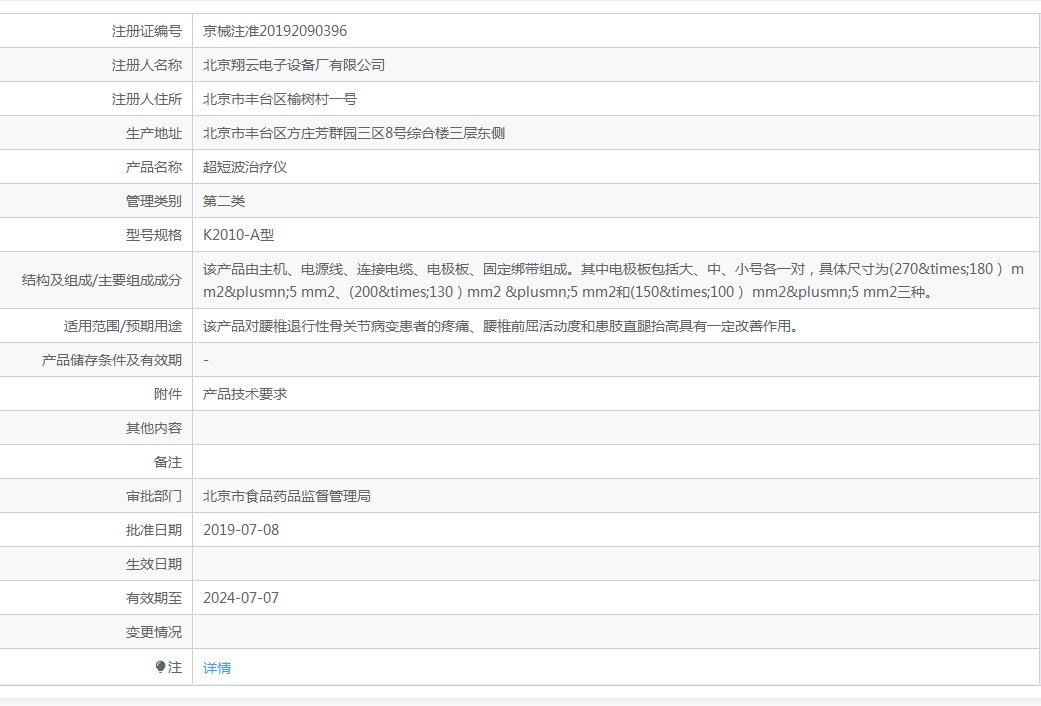1041x706 pixels.
Task: Select product name 超短波治疗仪
Action: click(x=245, y=167)
